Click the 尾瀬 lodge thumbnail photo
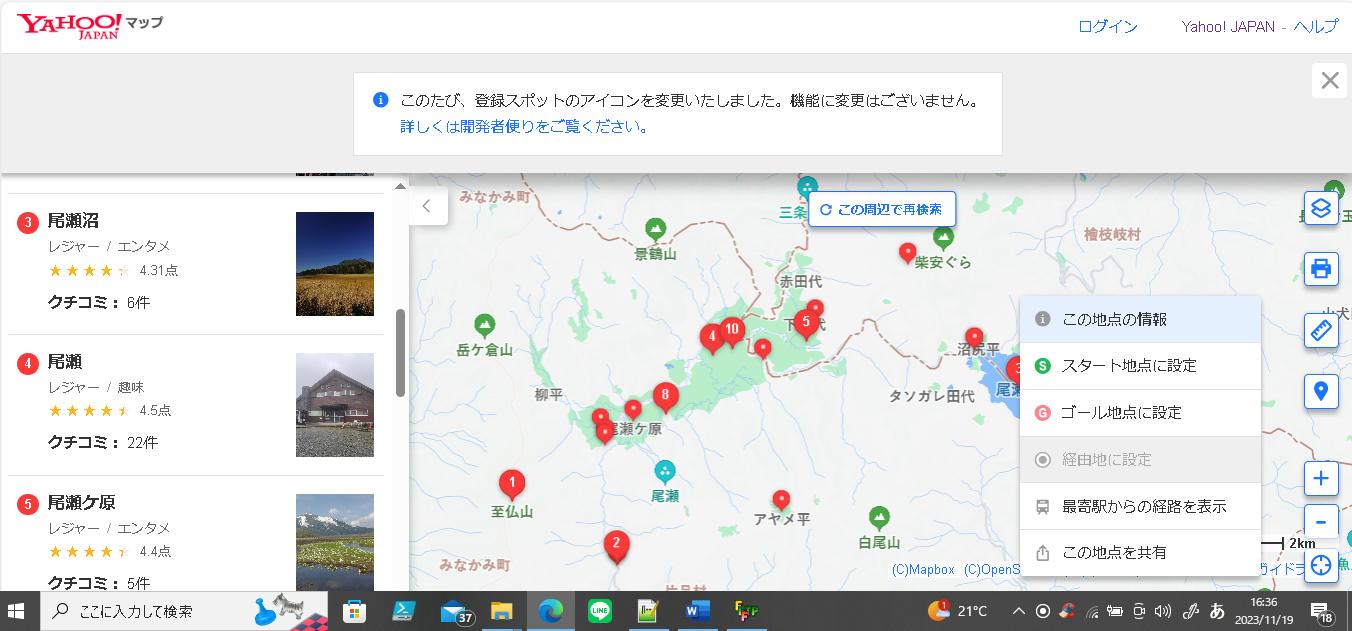 click(x=335, y=405)
